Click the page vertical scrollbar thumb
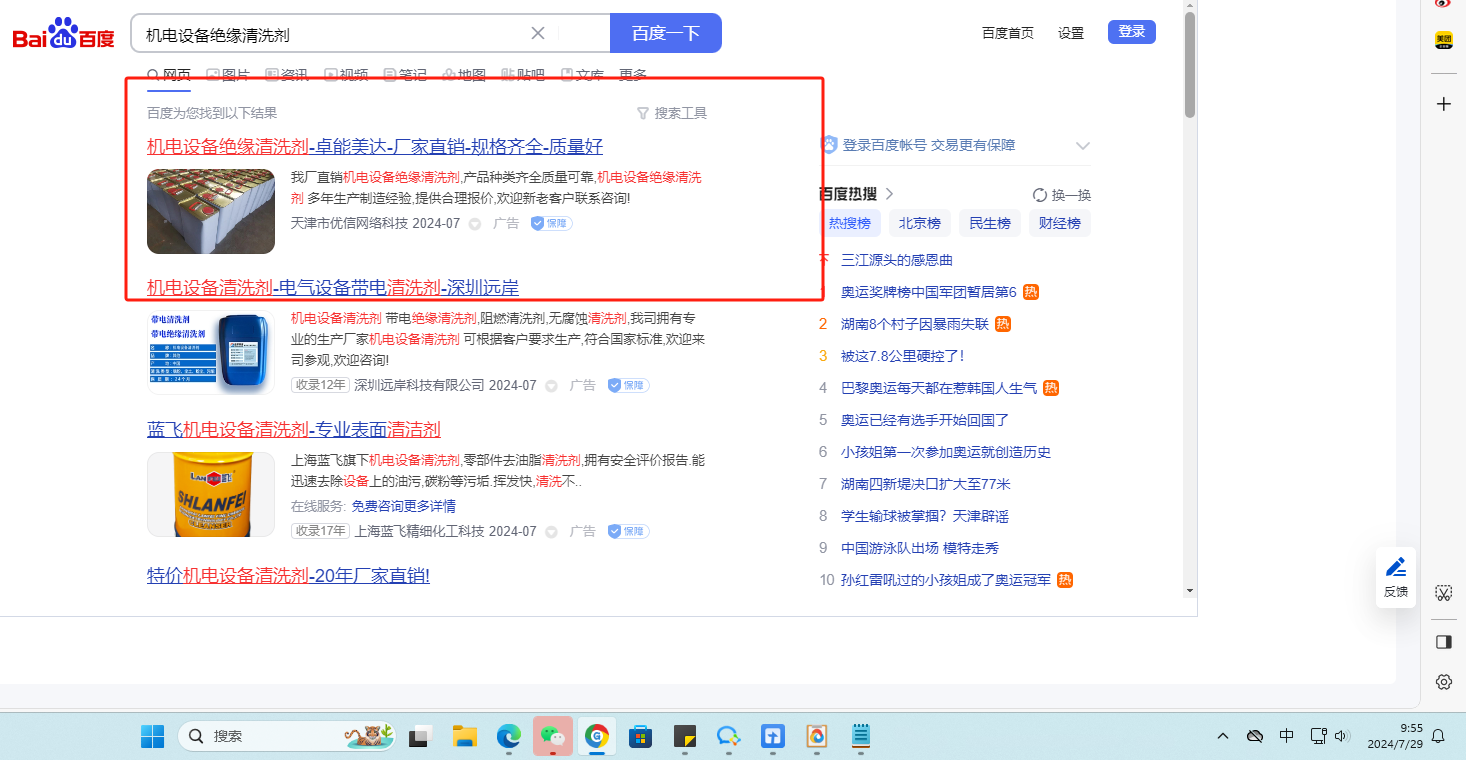Image resolution: width=1466 pixels, height=760 pixels. [1189, 65]
